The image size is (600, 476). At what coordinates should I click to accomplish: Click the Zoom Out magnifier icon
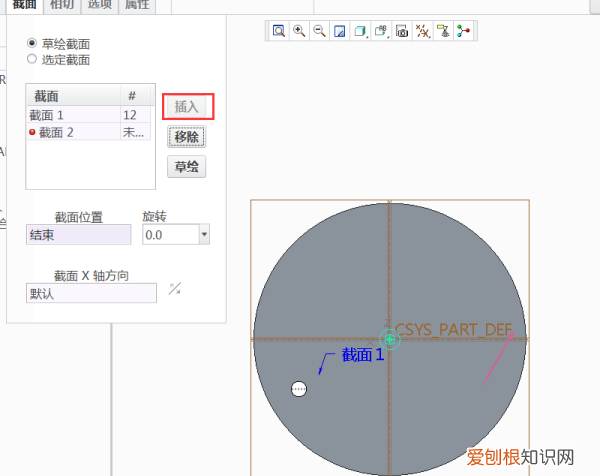(320, 31)
